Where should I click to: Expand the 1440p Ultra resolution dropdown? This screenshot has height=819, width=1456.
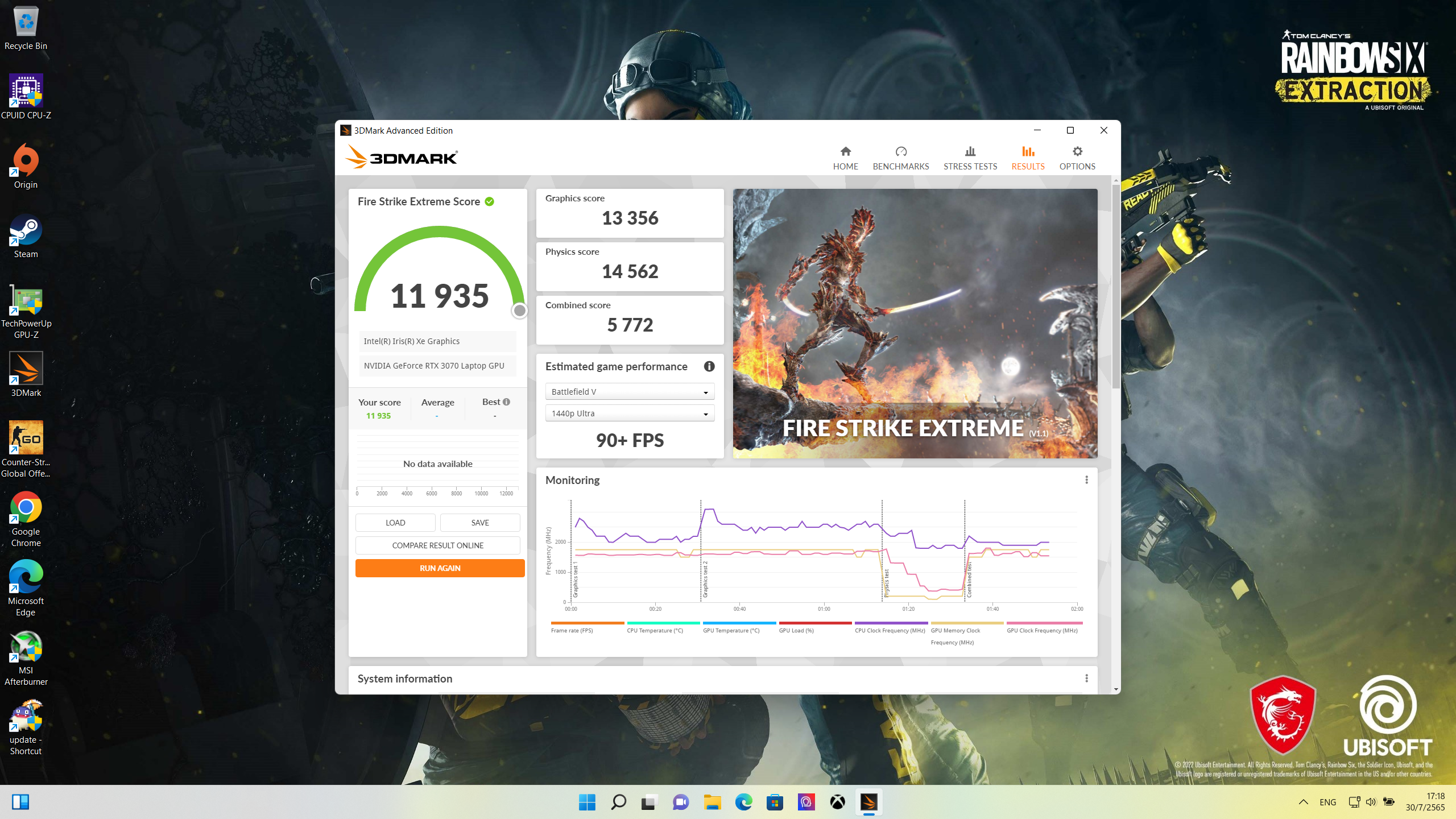630,413
